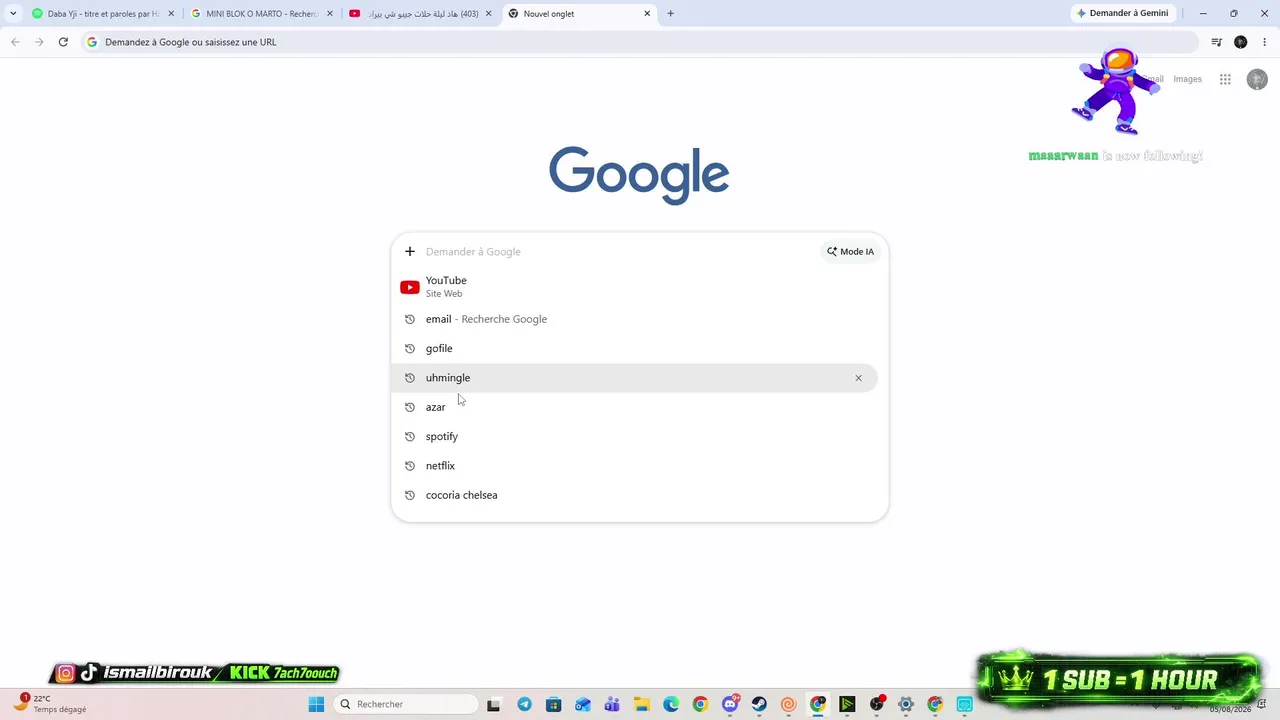This screenshot has width=1280, height=720.
Task: Click the plus icon in the search box
Action: pyautogui.click(x=409, y=251)
